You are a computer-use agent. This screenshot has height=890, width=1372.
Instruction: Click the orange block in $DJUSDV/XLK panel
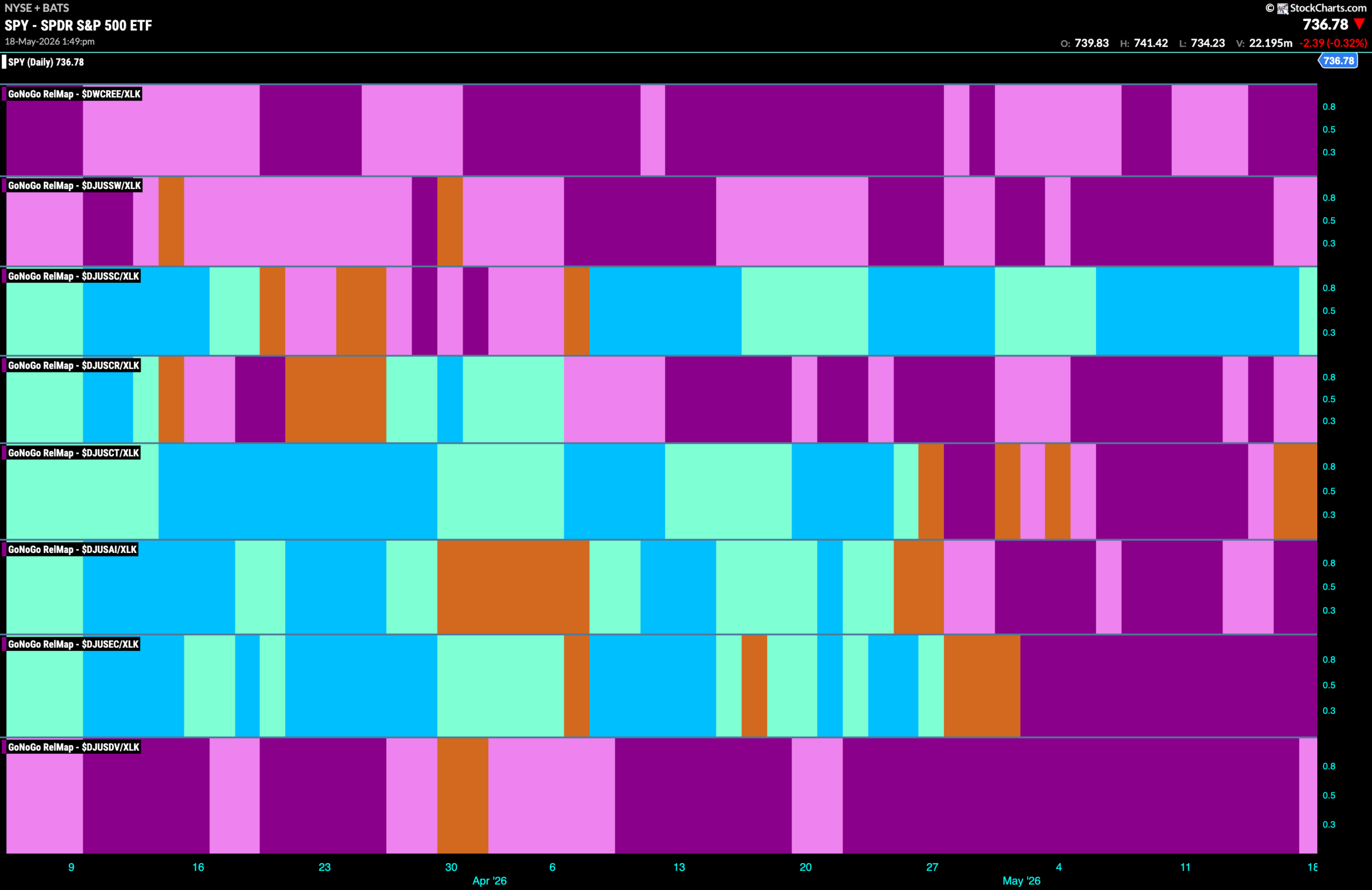tap(463, 796)
